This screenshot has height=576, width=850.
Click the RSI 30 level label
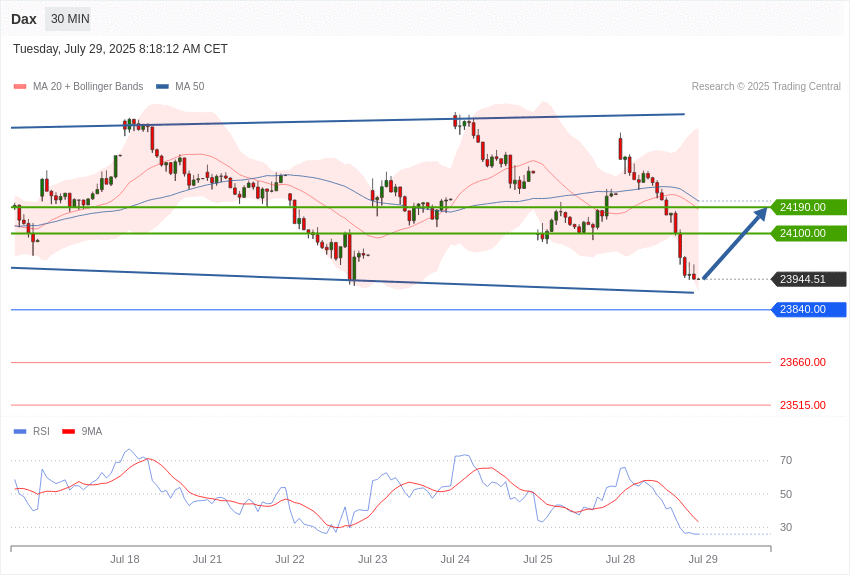click(x=786, y=527)
